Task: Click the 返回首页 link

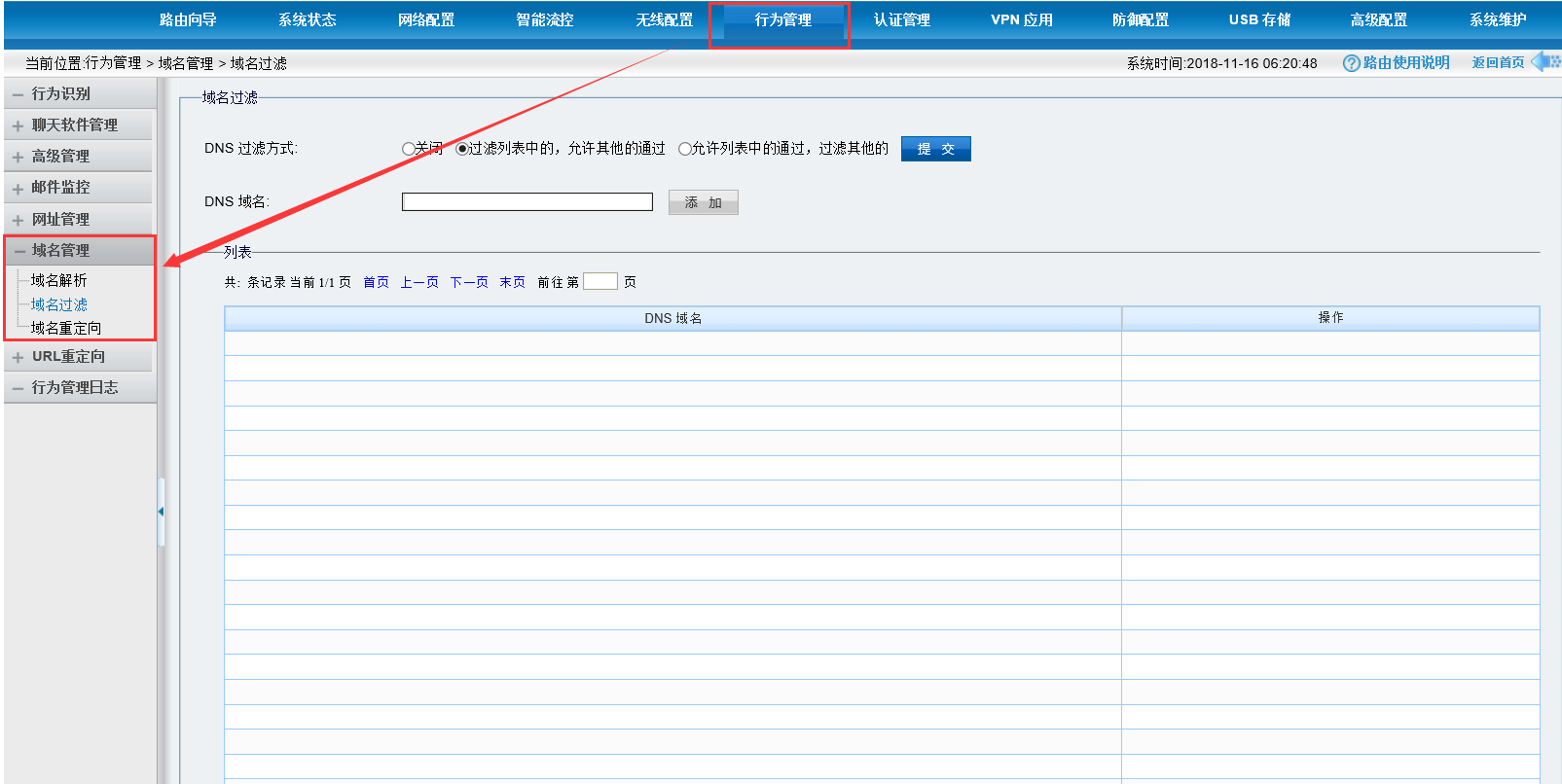Action: pos(1498,62)
